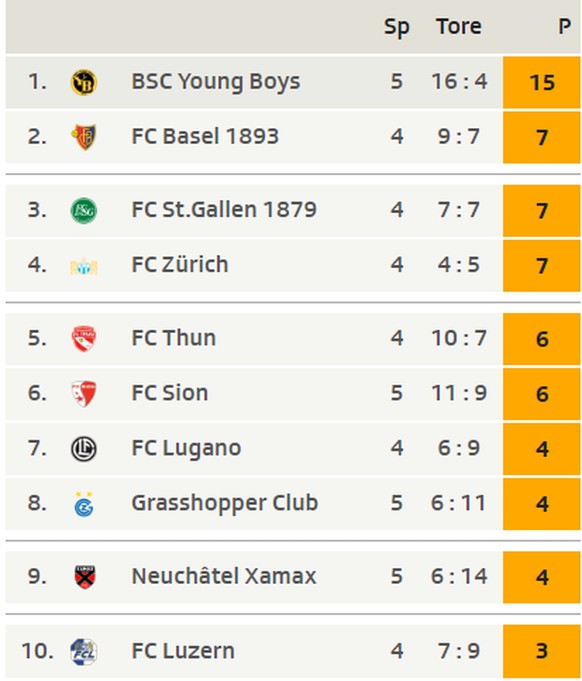Click the FC Sion shield logo
582x681 pixels.
click(x=83, y=393)
